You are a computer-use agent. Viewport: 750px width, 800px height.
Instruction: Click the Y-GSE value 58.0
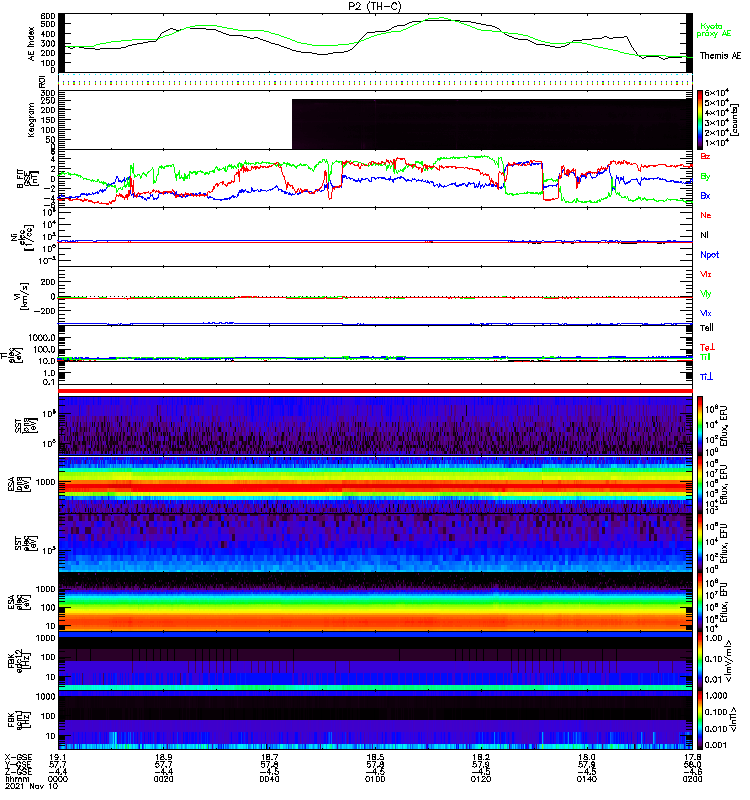pos(692,765)
